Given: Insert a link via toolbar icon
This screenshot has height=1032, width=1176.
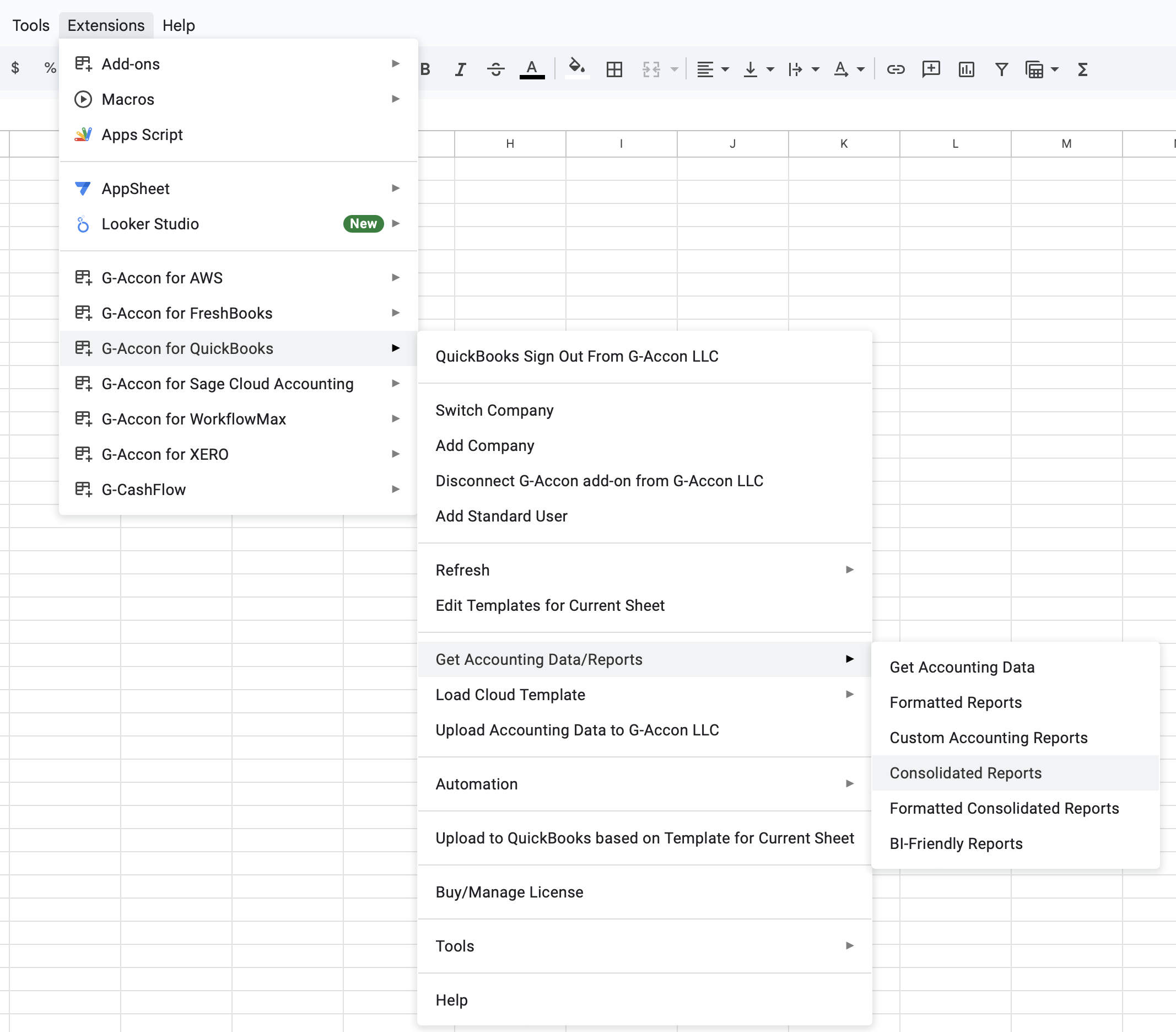Looking at the screenshot, I should 896,69.
